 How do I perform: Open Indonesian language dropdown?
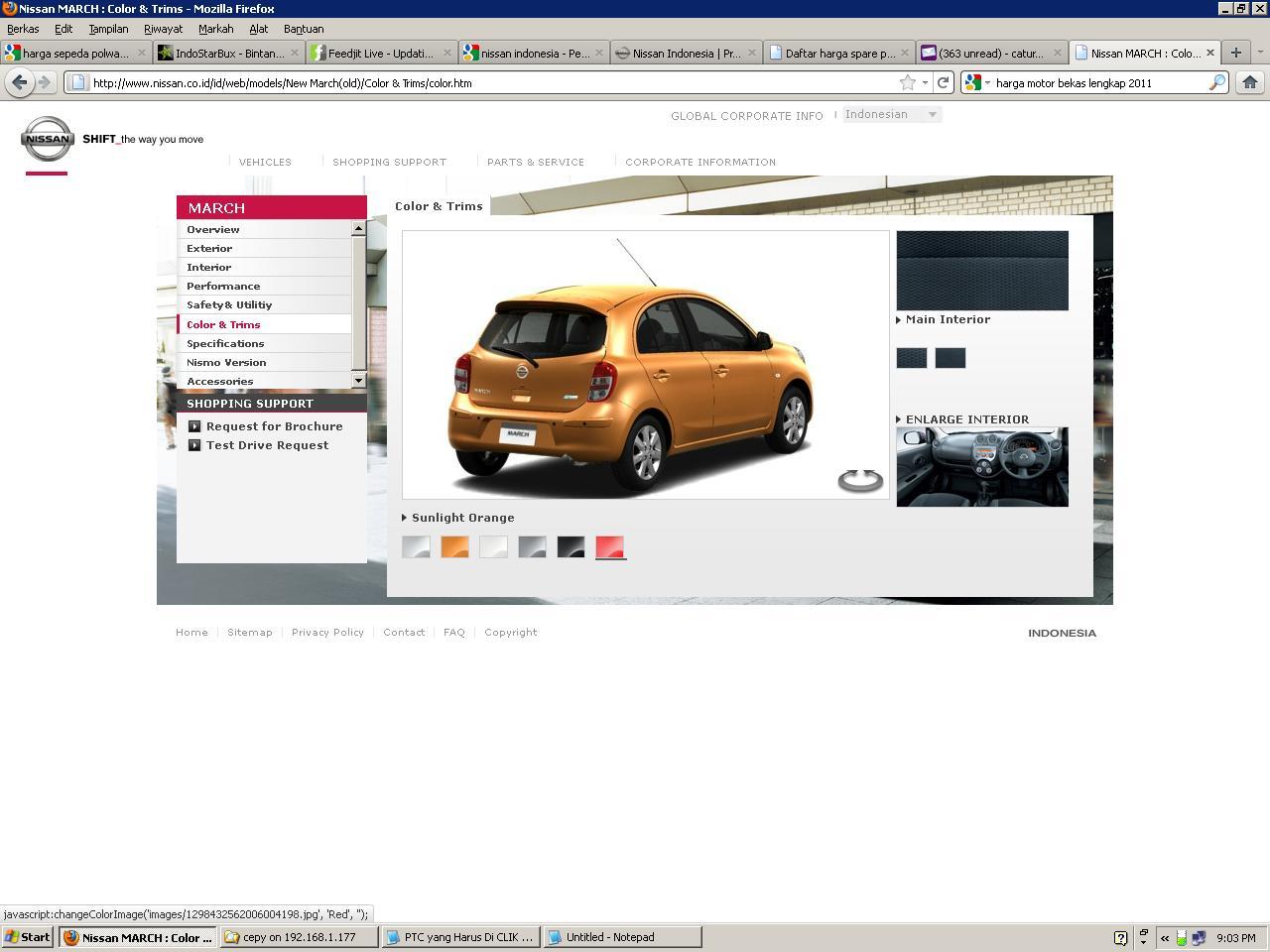pyautogui.click(x=891, y=115)
